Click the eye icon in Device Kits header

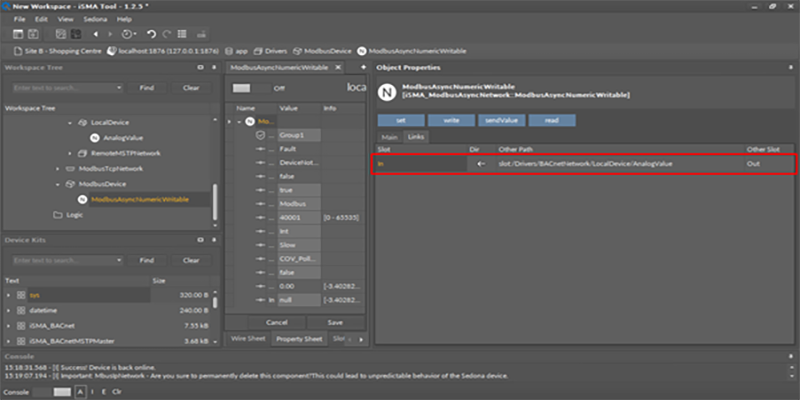pyautogui.click(x=201, y=240)
